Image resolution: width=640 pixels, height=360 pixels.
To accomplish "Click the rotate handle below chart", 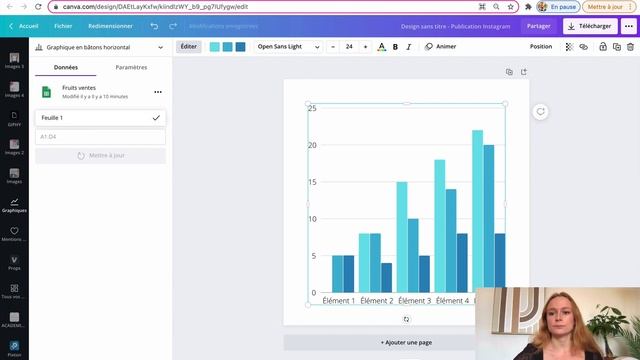I will point(406,319).
